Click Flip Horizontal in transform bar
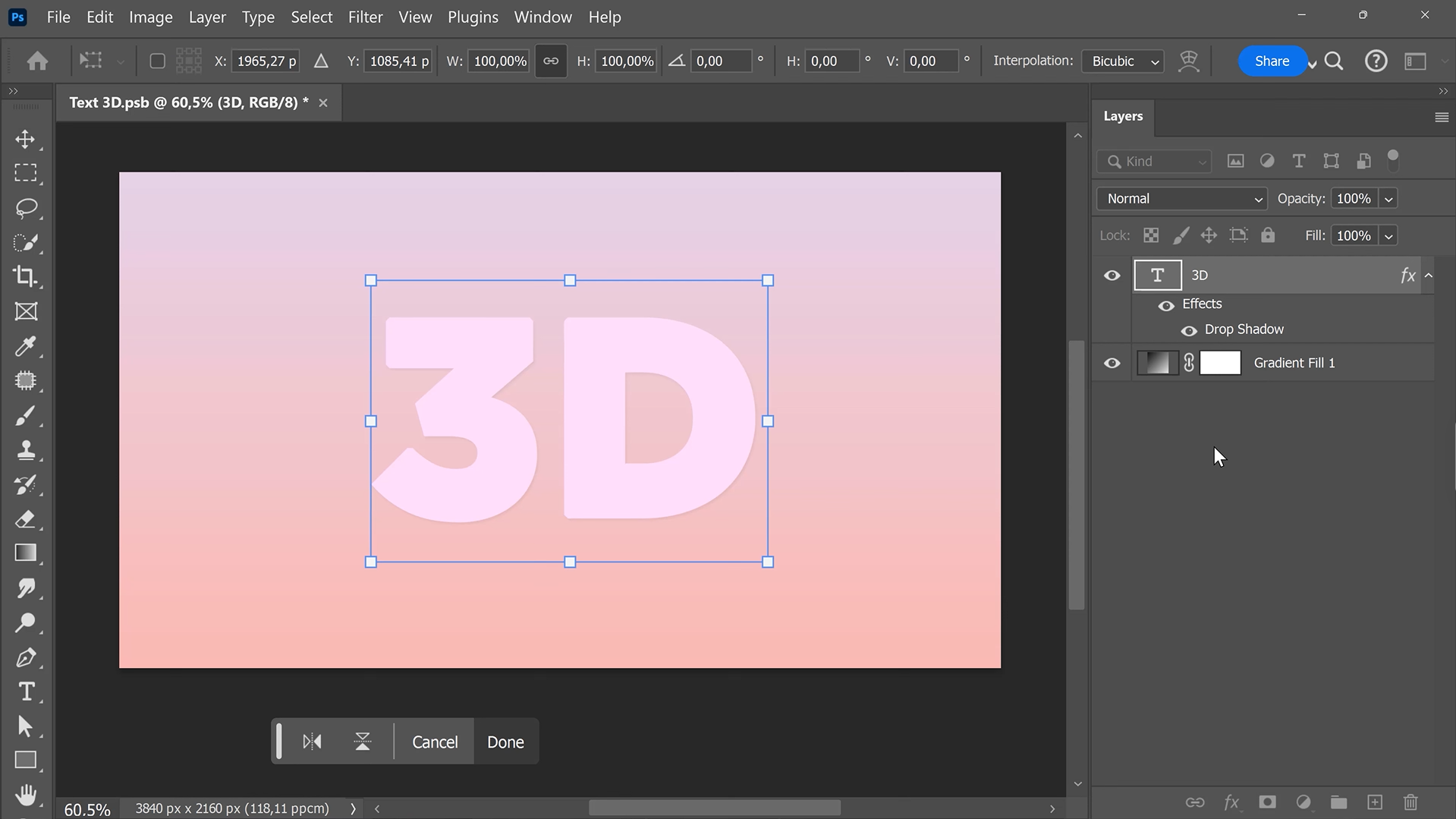This screenshot has height=819, width=1456. 312,742
